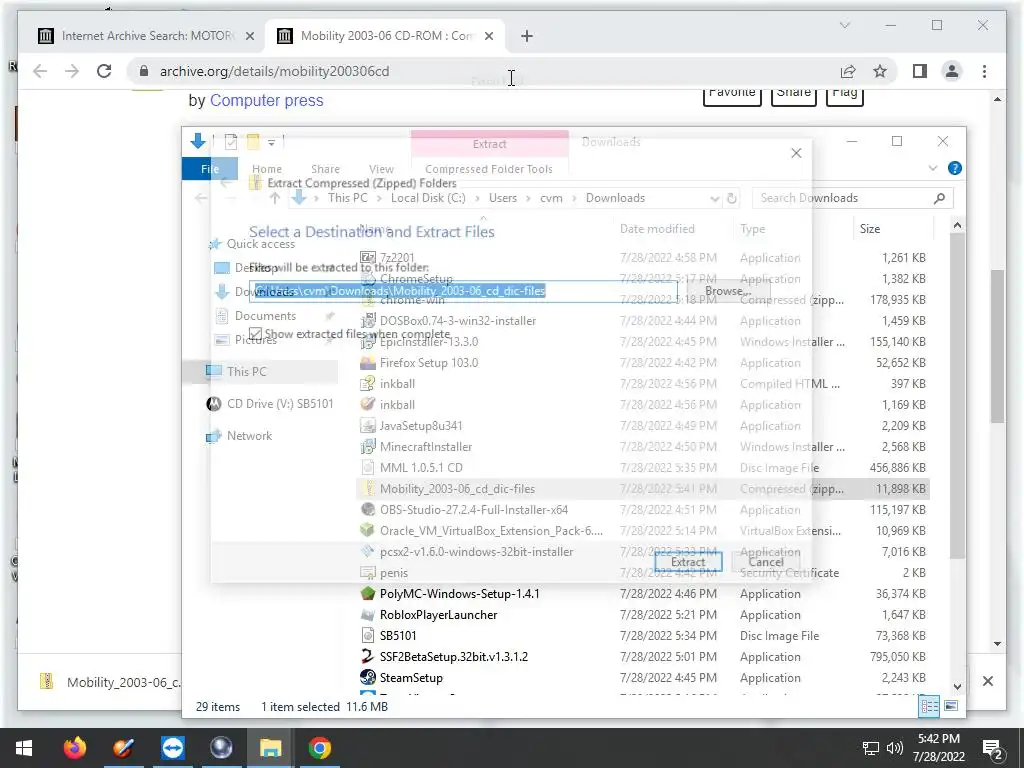Click the wizard back arrow
Screen dimensions: 1024x768
click(226, 183)
